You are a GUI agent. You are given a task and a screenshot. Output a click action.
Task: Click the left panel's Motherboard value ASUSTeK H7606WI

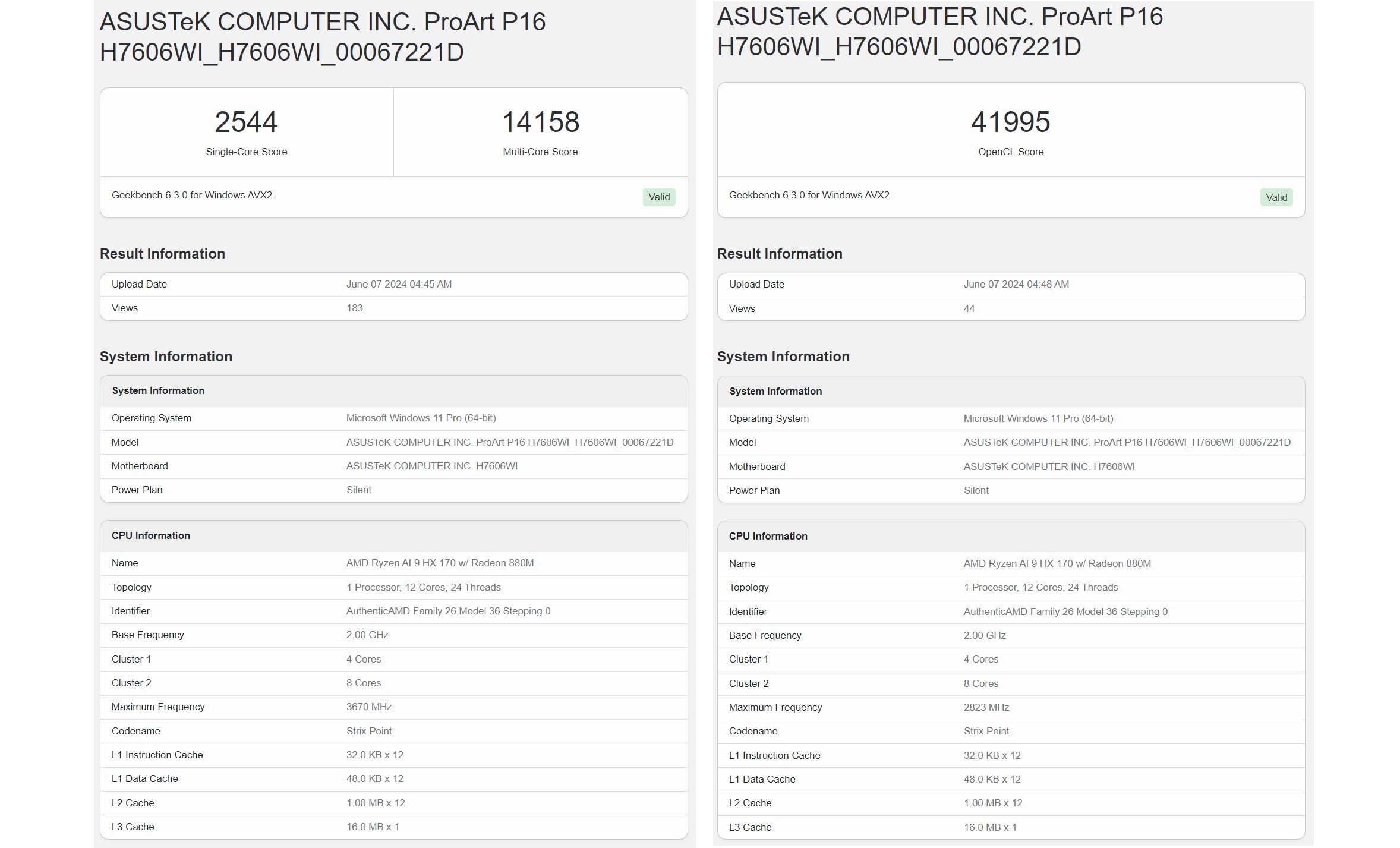[x=432, y=466]
